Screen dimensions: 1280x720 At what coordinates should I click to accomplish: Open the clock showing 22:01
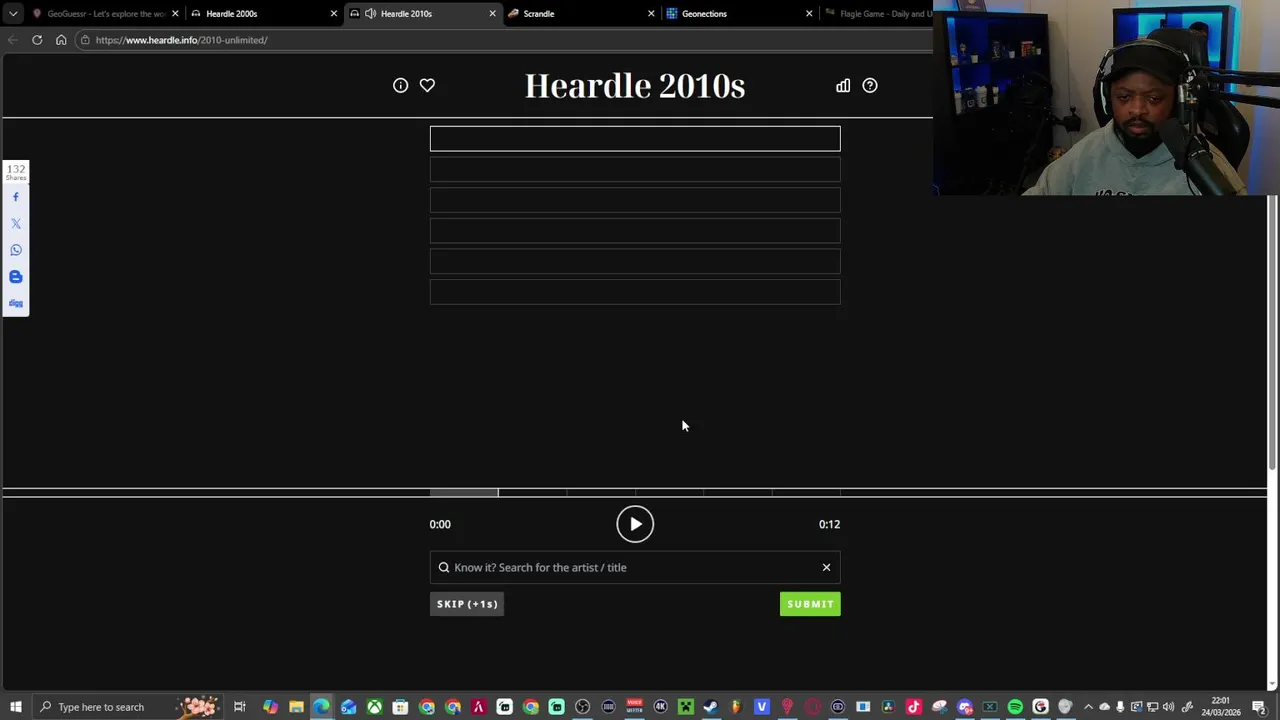coord(1221,707)
